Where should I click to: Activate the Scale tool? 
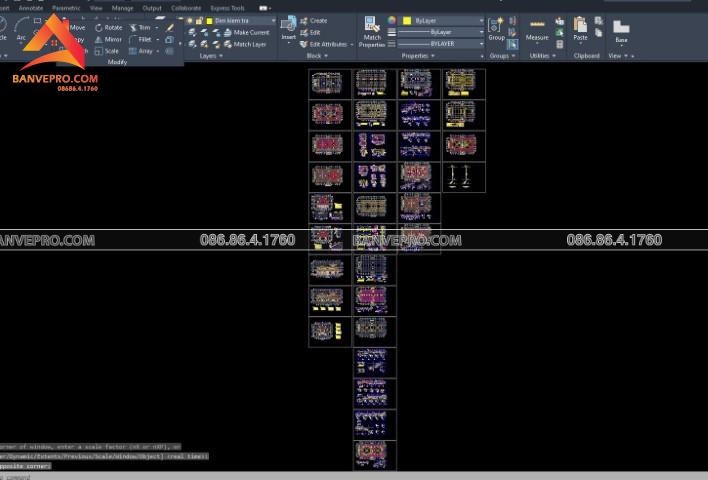tap(107, 51)
